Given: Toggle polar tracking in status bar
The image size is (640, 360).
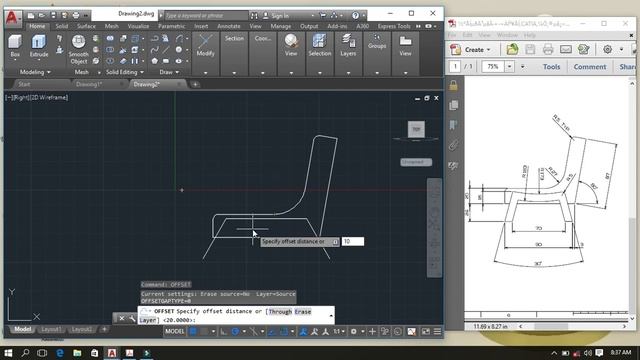Looking at the screenshot, I should click(x=235, y=331).
